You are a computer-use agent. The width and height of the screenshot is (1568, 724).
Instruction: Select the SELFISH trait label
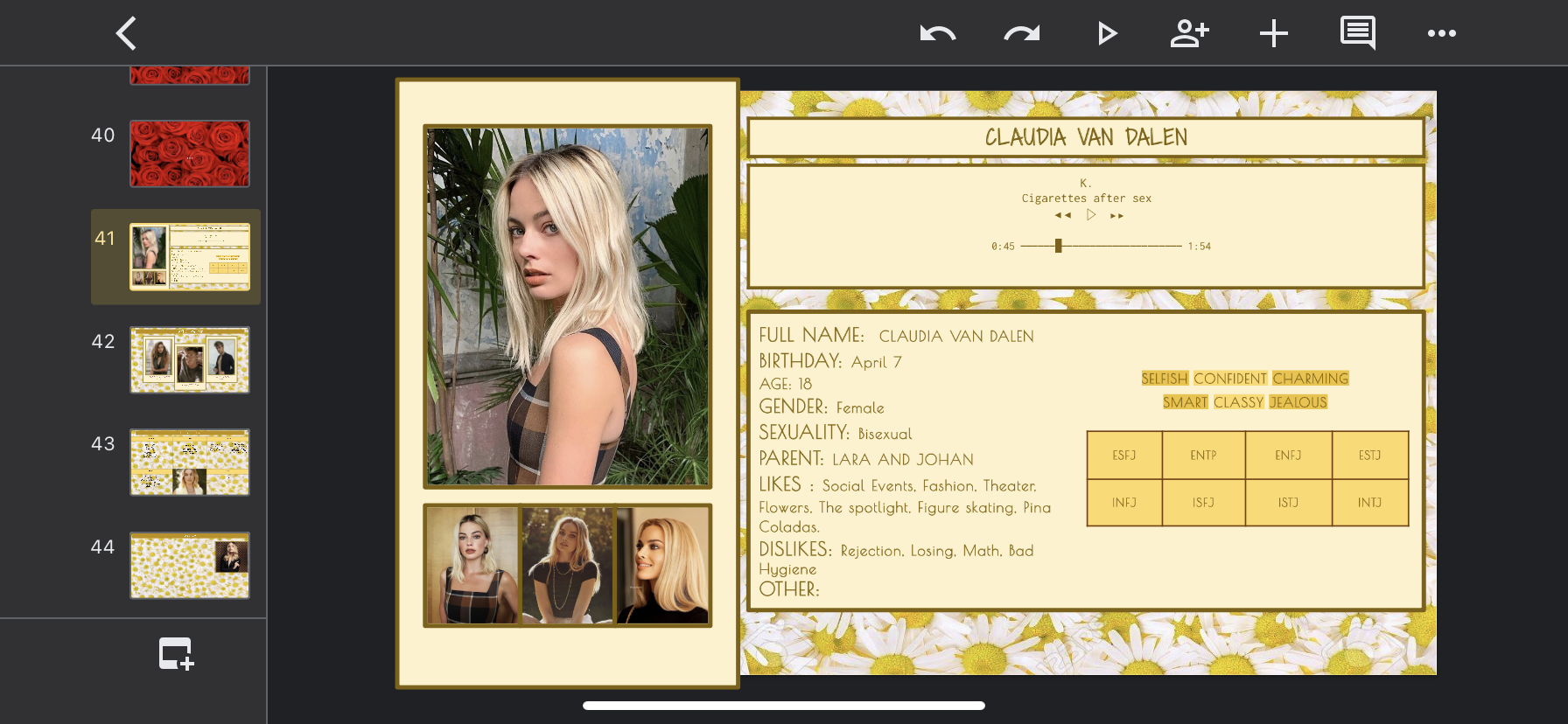[1165, 379]
